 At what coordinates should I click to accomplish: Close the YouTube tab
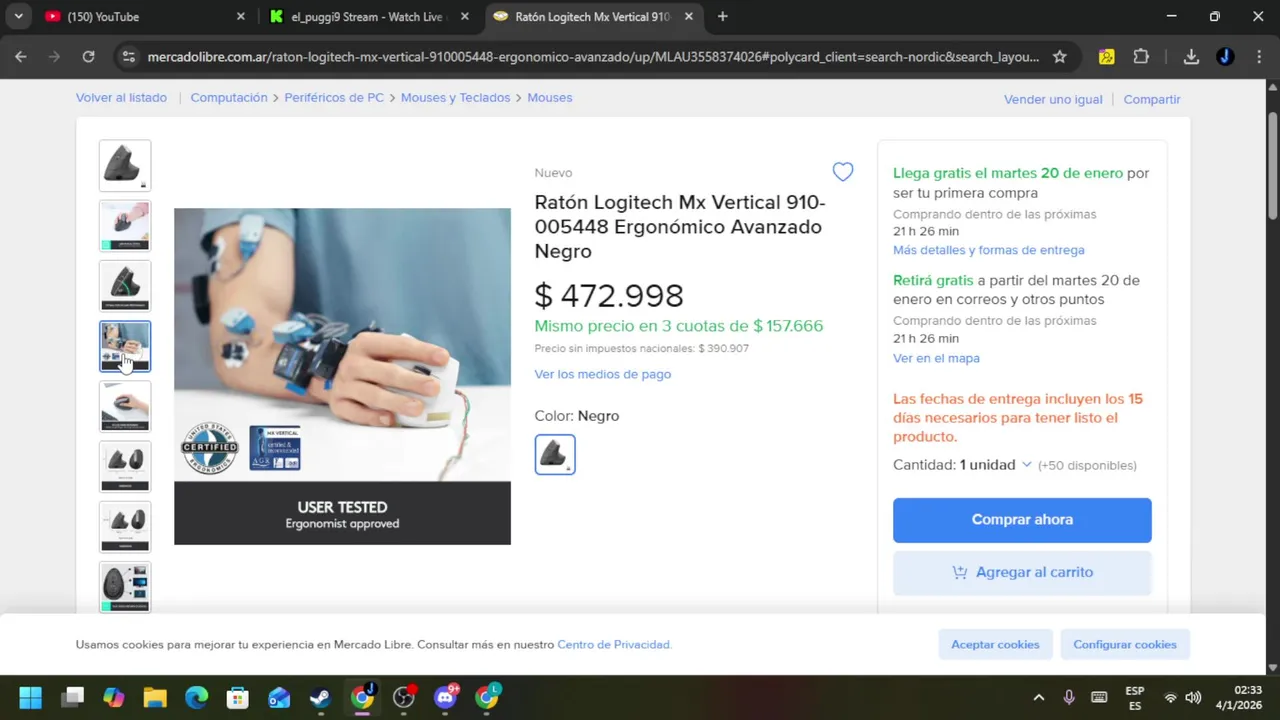240,17
